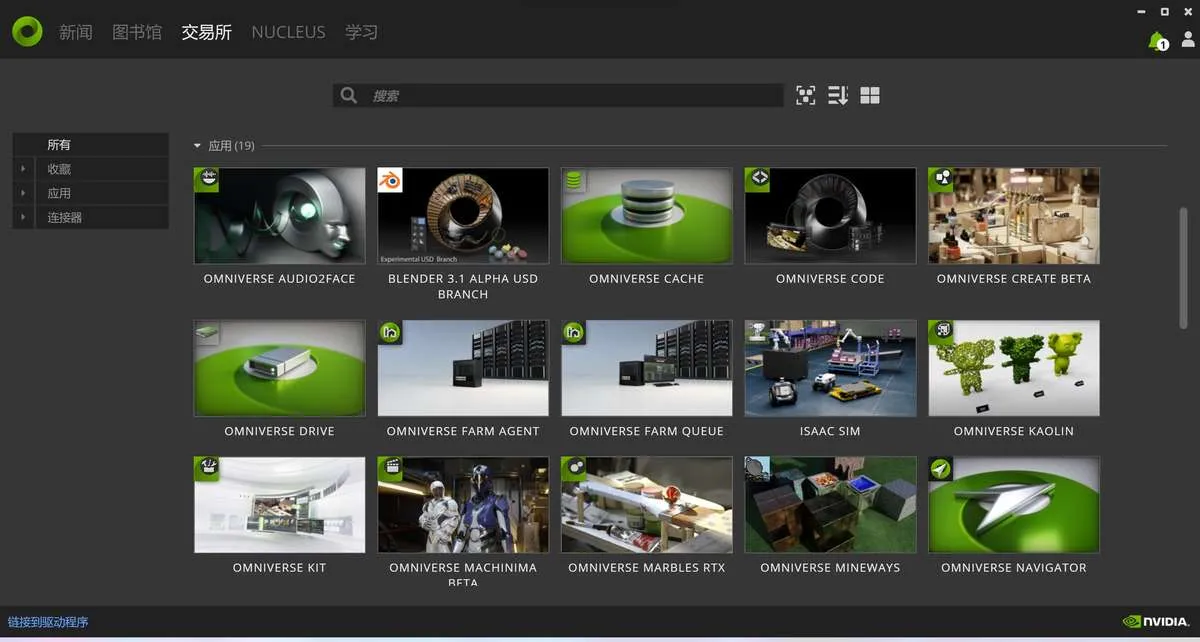Click the Navigator arrow badge icon
Viewport: 1200px width, 642px height.
tap(942, 469)
